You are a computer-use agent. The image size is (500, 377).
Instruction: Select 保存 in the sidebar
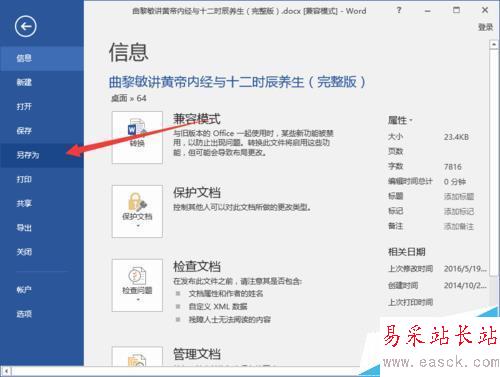[x=42, y=131]
